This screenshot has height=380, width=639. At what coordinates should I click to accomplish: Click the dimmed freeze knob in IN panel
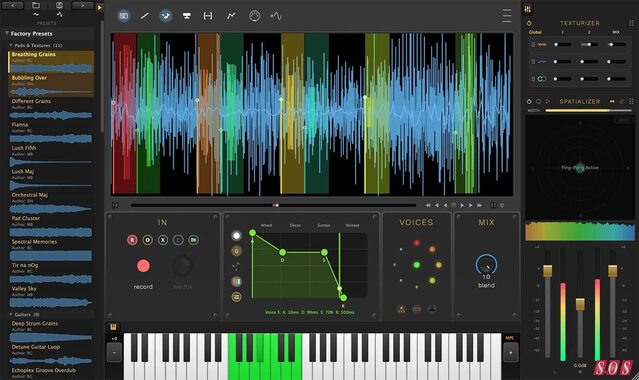pyautogui.click(x=182, y=266)
